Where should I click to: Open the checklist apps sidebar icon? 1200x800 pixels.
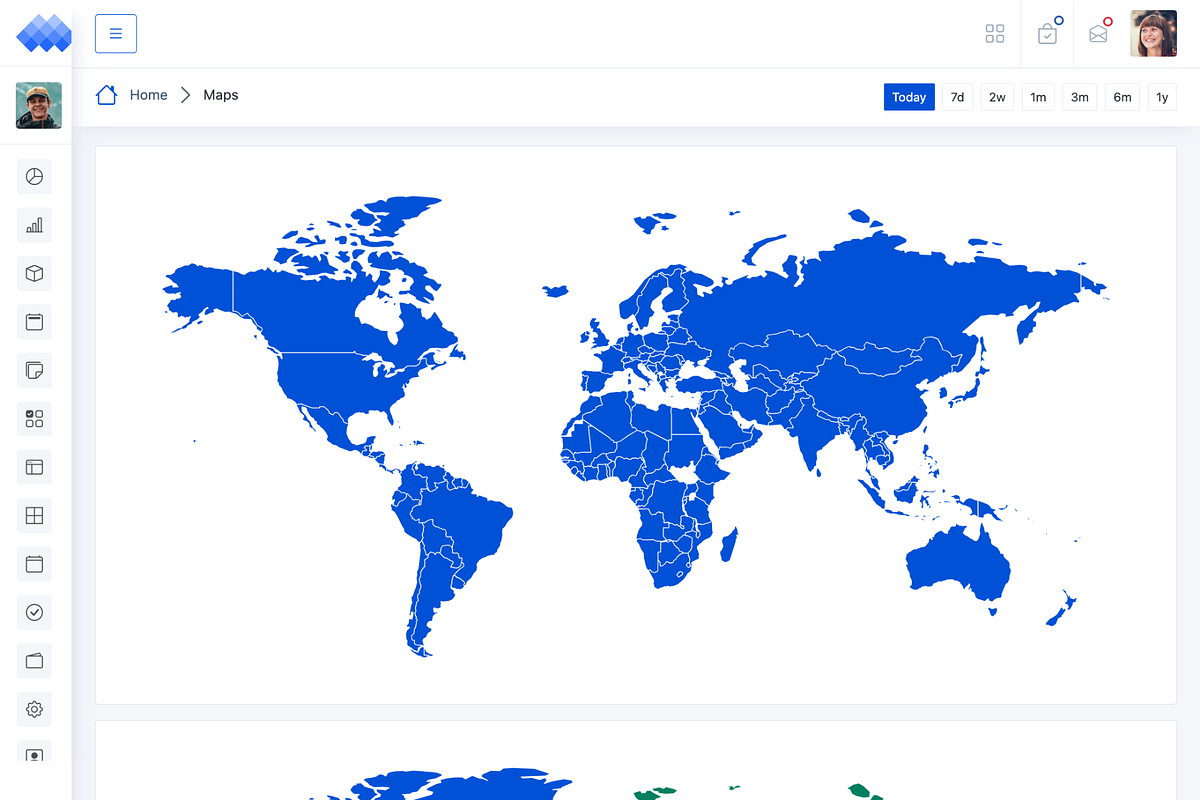pyautogui.click(x=35, y=418)
